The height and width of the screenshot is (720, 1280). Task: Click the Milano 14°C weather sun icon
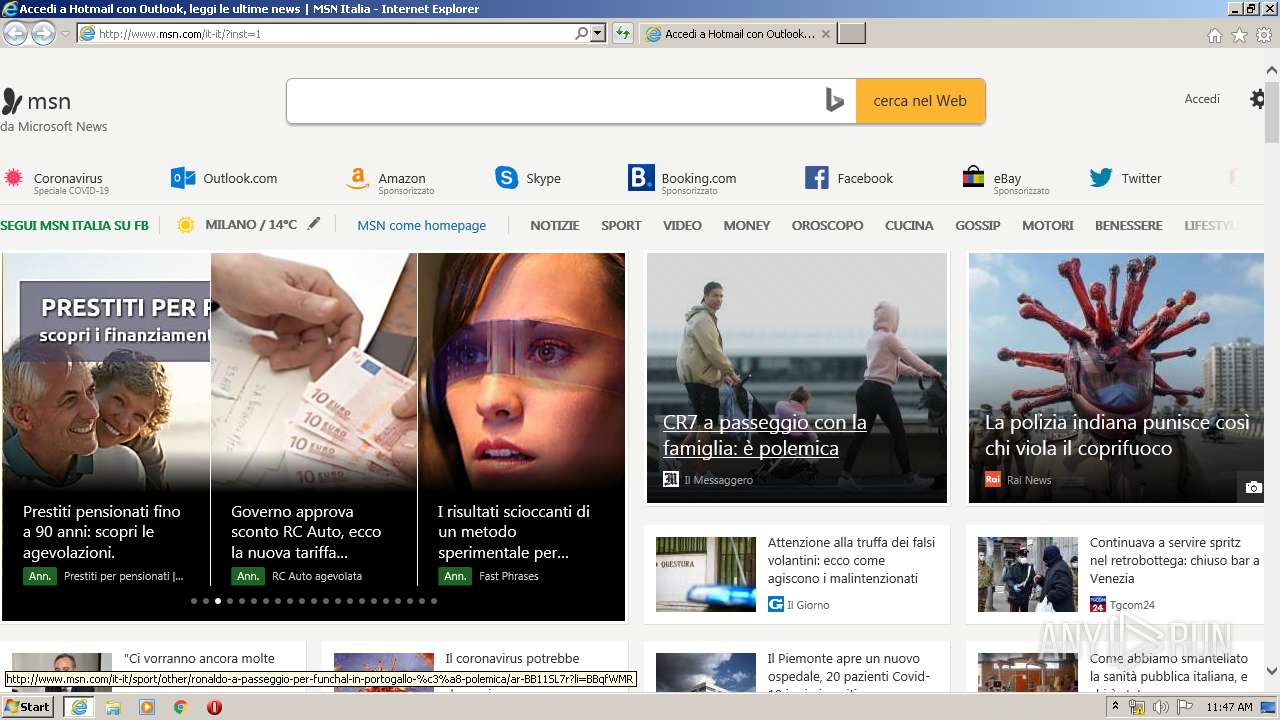(x=185, y=225)
